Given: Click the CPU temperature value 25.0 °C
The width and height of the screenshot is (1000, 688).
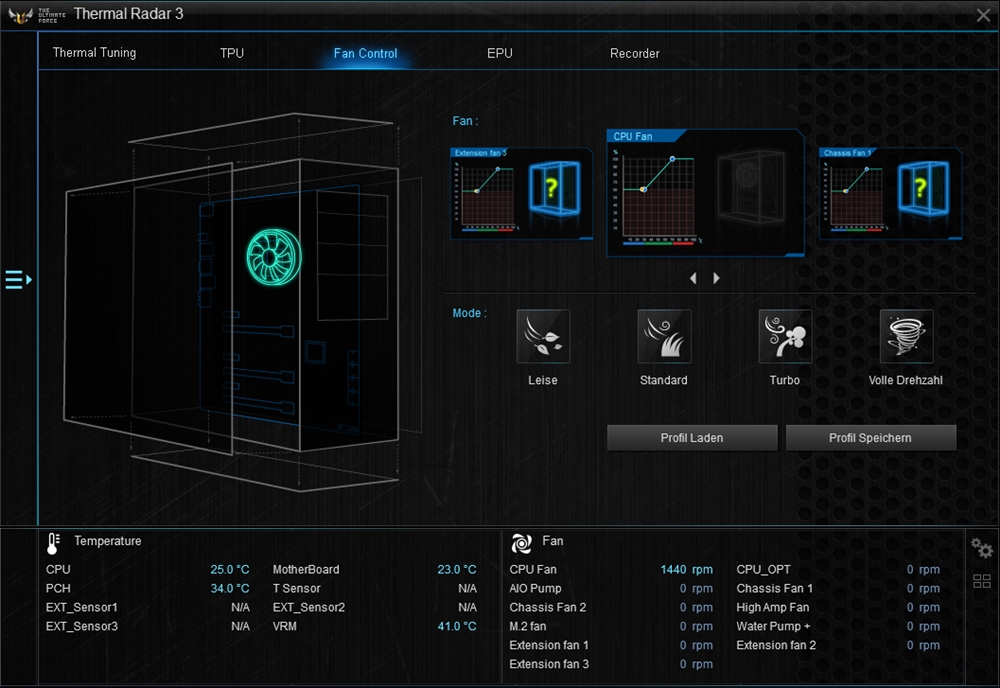Looking at the screenshot, I should coord(230,569).
